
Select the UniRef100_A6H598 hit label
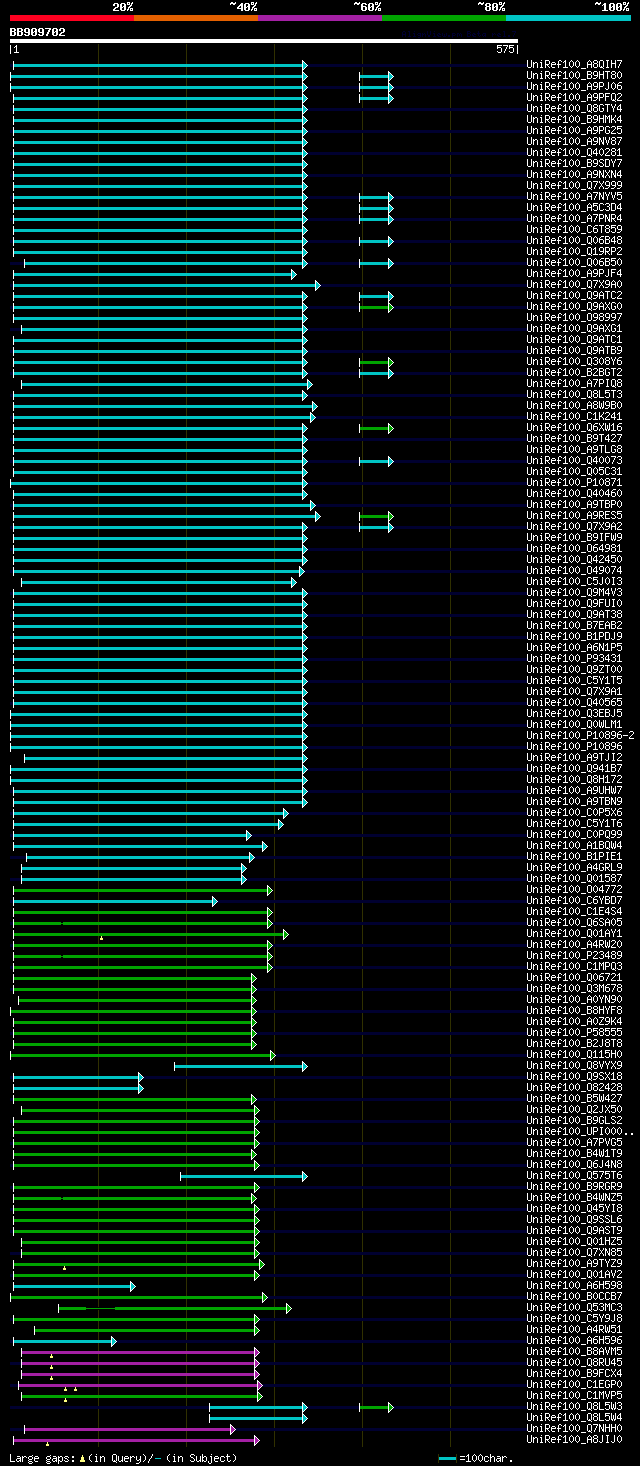[574, 1285]
